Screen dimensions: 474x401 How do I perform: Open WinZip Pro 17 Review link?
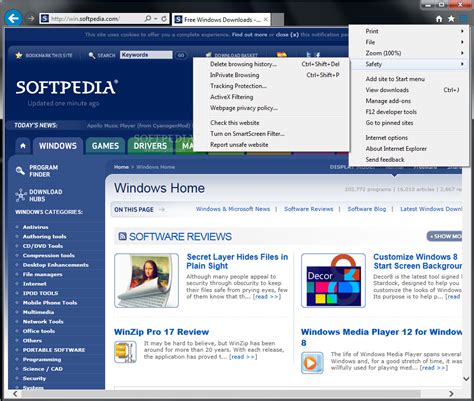[161, 332]
